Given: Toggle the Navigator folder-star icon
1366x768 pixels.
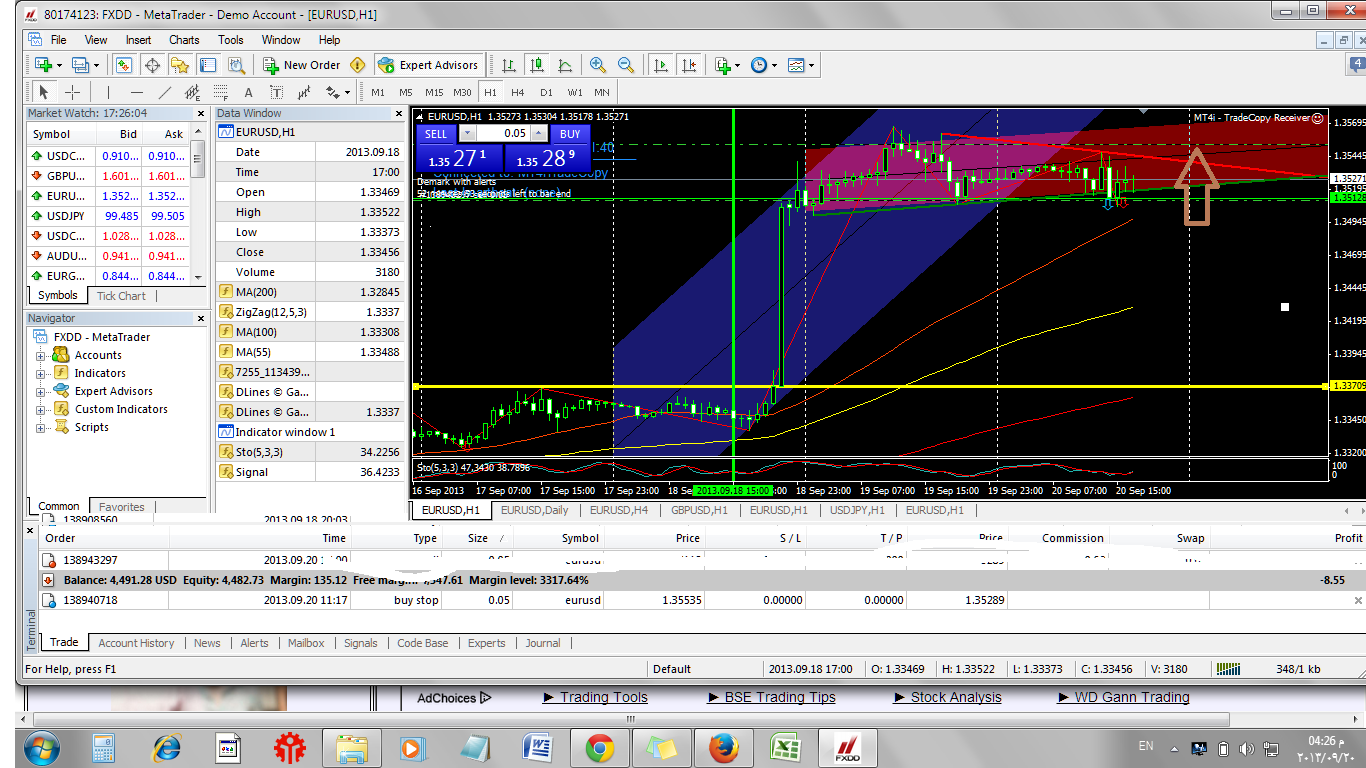Looking at the screenshot, I should pyautogui.click(x=180, y=65).
